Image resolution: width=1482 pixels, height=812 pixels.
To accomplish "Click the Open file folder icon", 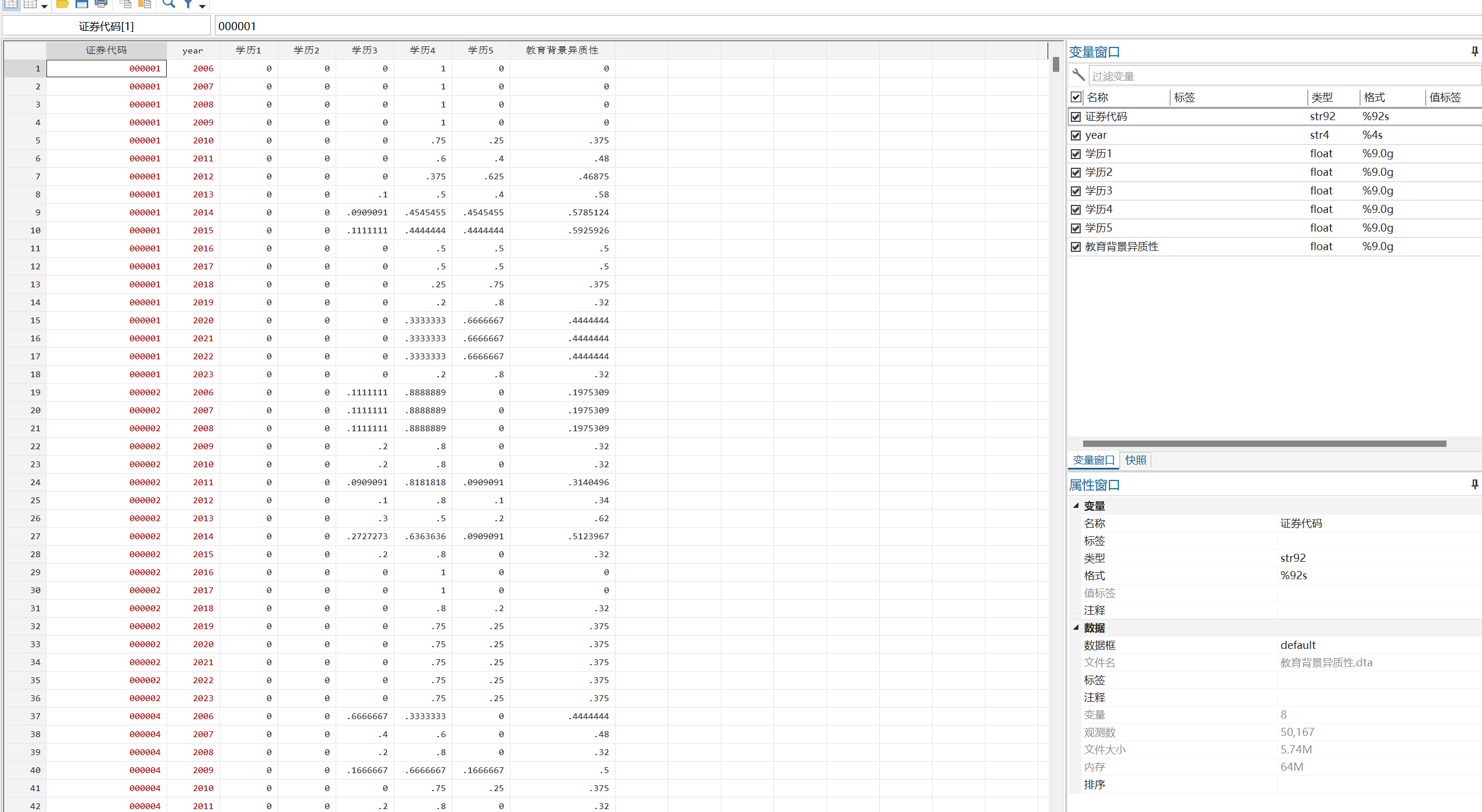I will (62, 4).
